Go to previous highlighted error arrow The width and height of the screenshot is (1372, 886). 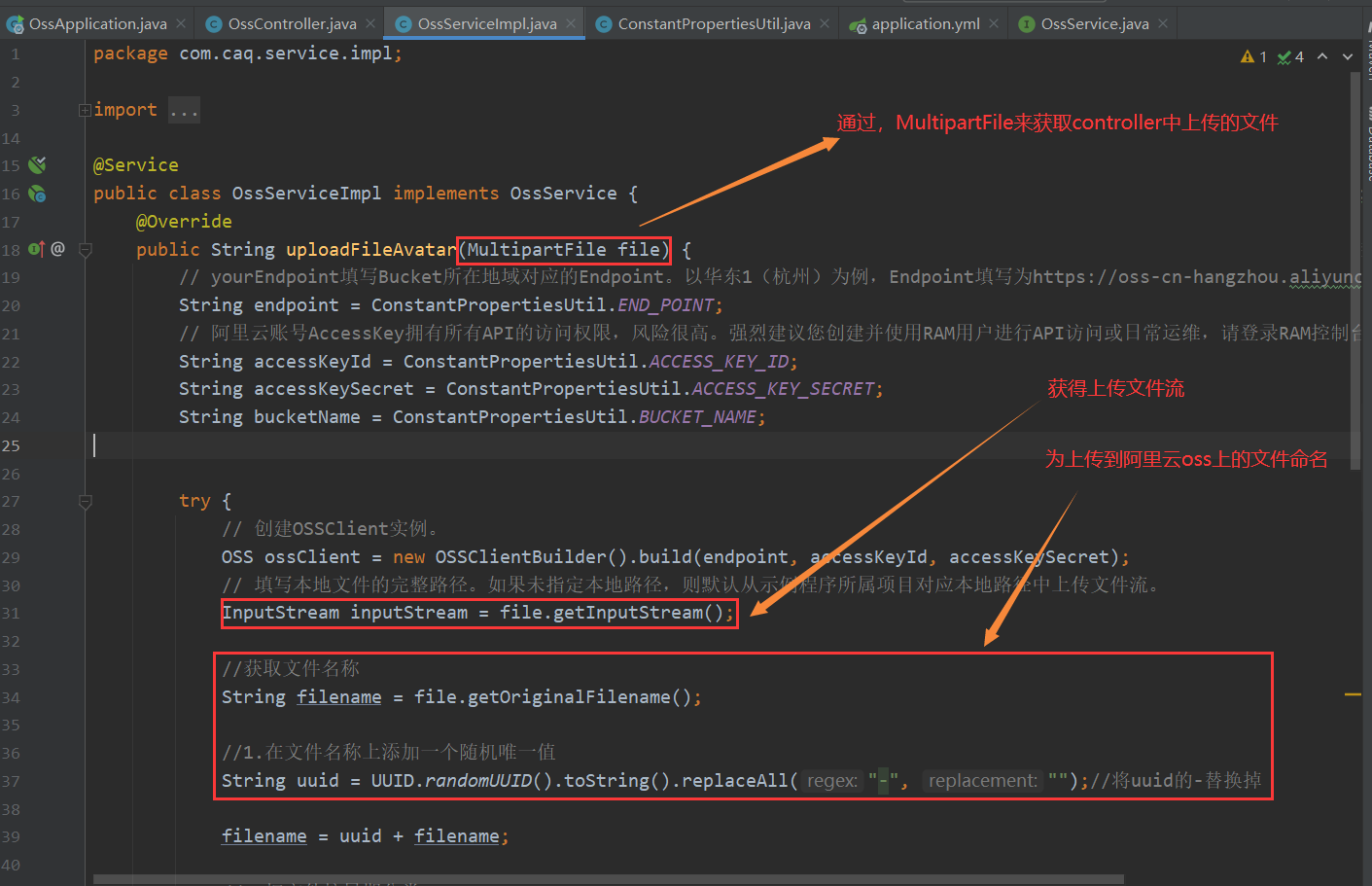pyautogui.click(x=1322, y=56)
